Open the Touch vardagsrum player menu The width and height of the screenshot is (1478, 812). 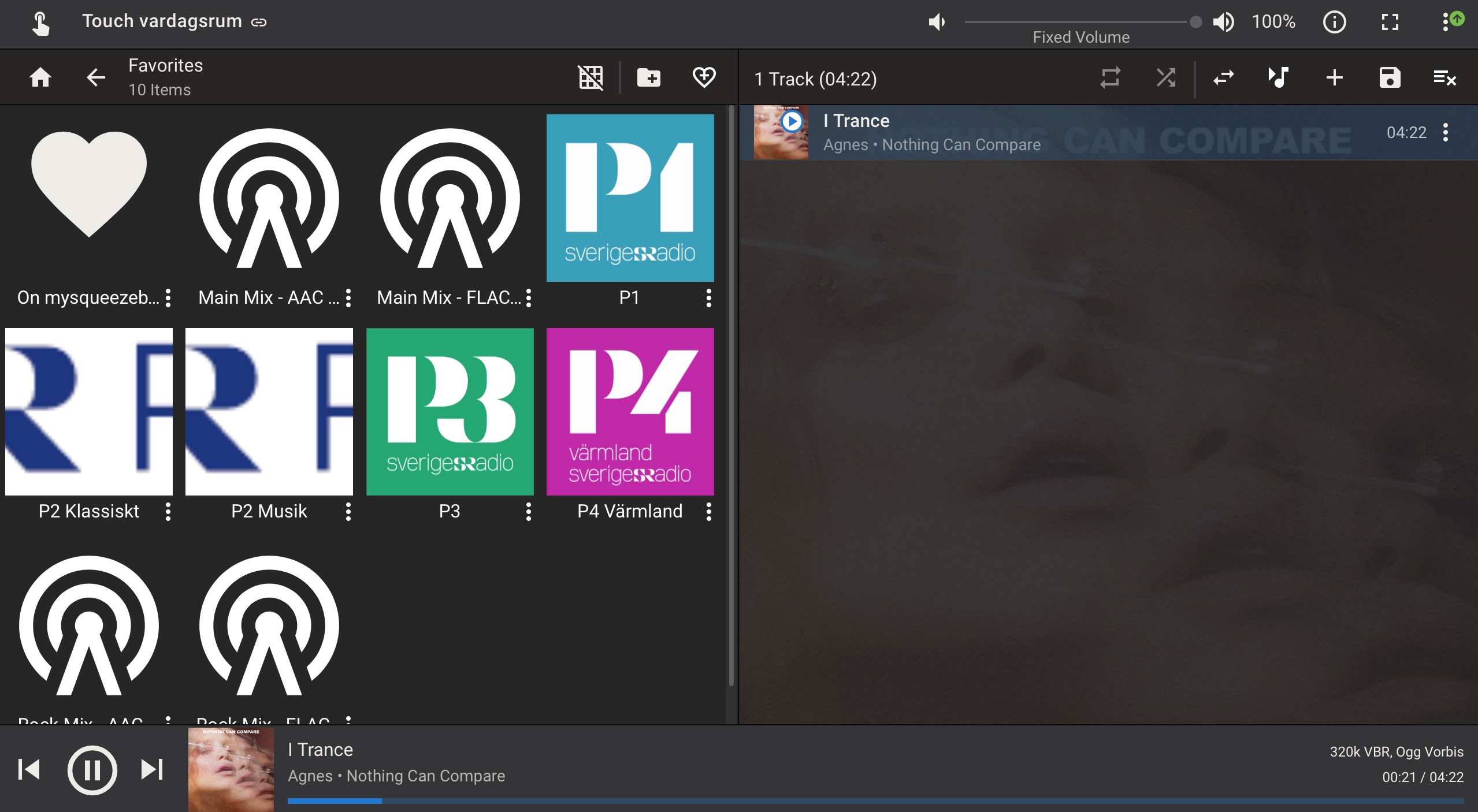pyautogui.click(x=162, y=22)
